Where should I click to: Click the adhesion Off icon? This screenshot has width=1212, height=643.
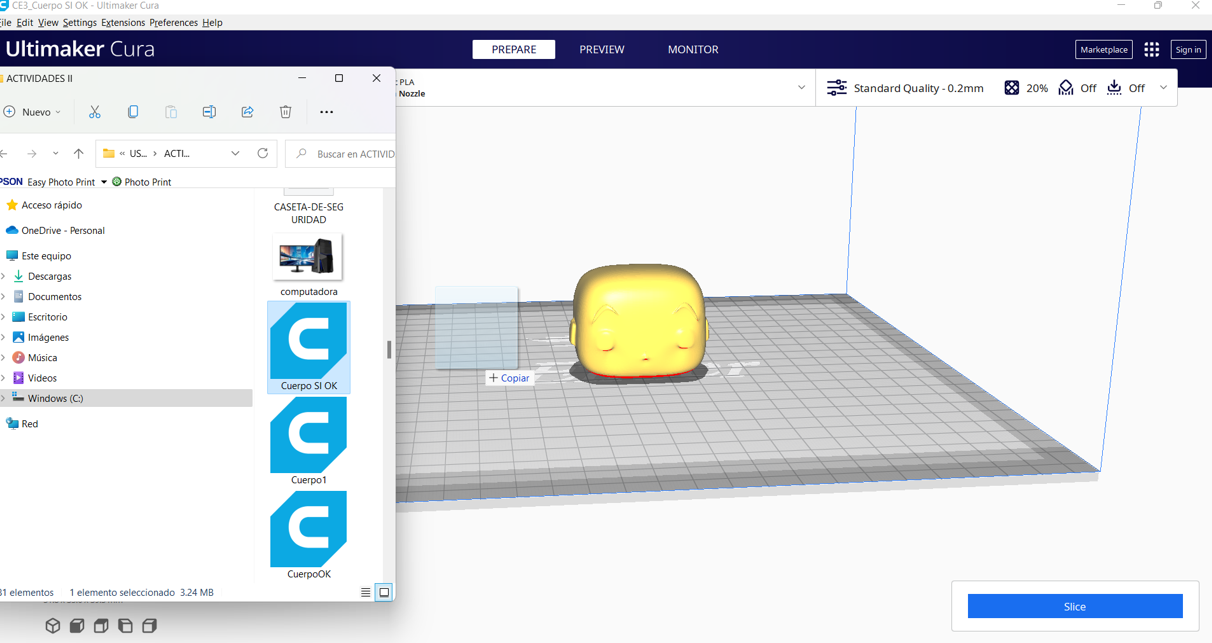(1114, 88)
